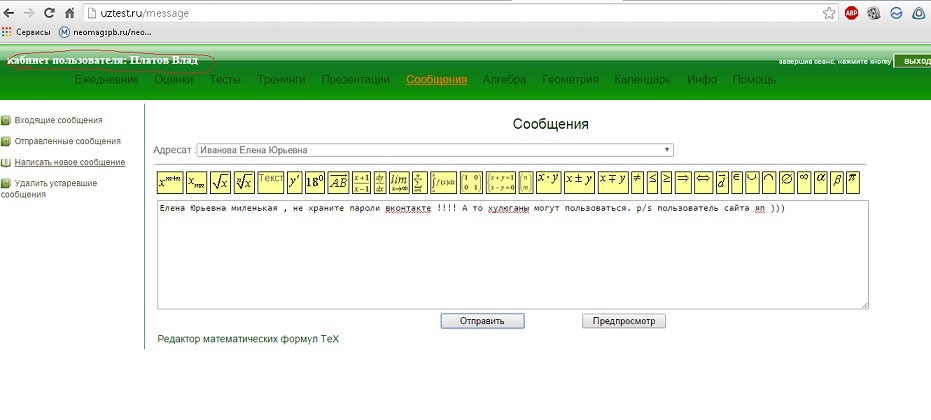Insert the fraction (x+1)/(x-1) template
Viewport: 931px width, 420px height.
point(362,182)
